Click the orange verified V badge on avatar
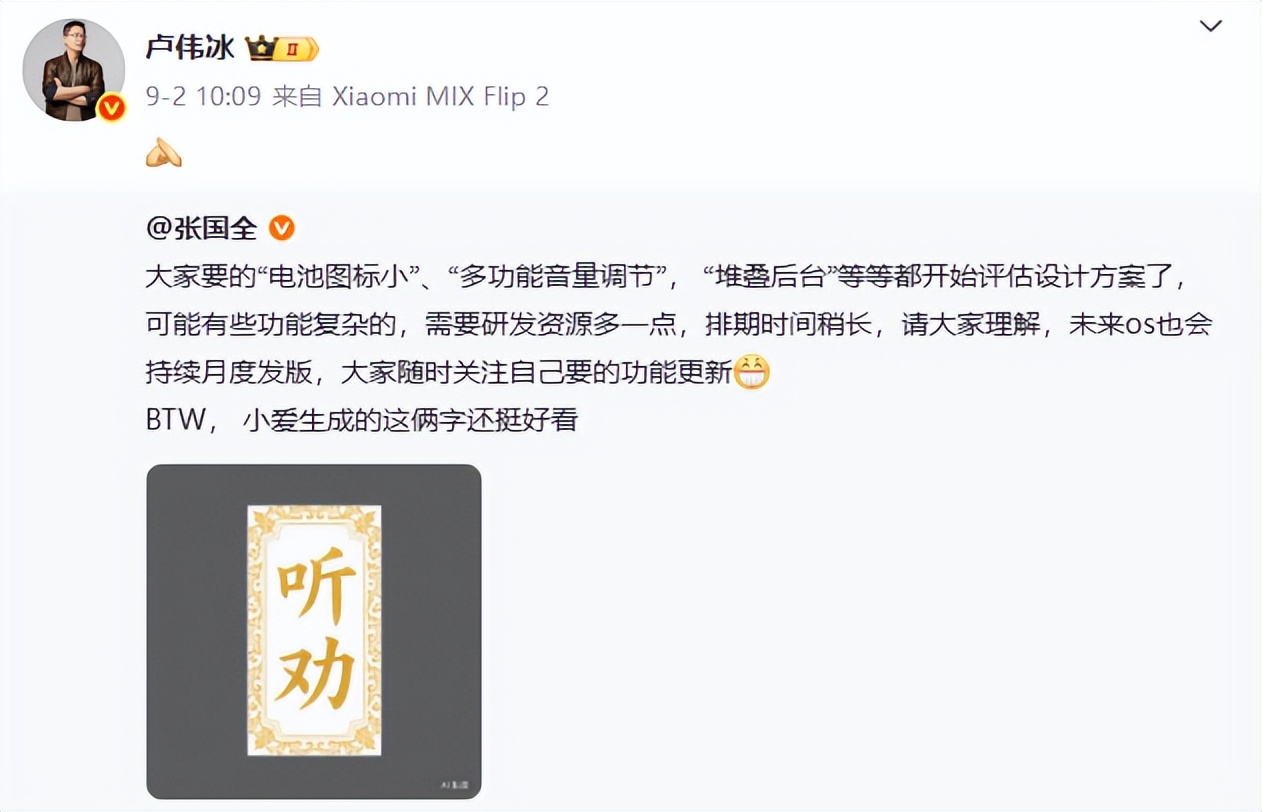The width and height of the screenshot is (1262, 812). (111, 108)
